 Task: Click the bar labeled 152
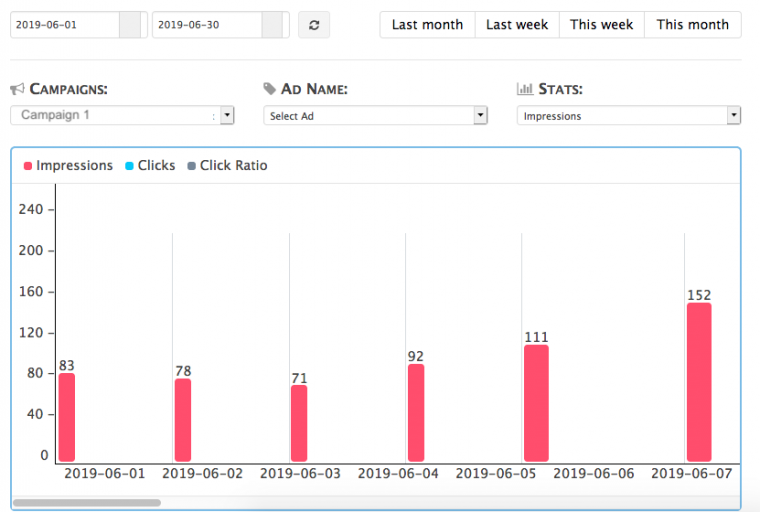tap(699, 382)
